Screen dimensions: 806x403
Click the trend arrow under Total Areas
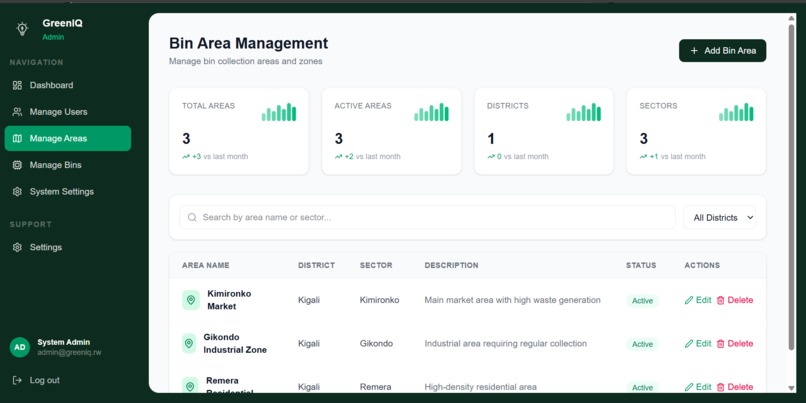pyautogui.click(x=186, y=157)
